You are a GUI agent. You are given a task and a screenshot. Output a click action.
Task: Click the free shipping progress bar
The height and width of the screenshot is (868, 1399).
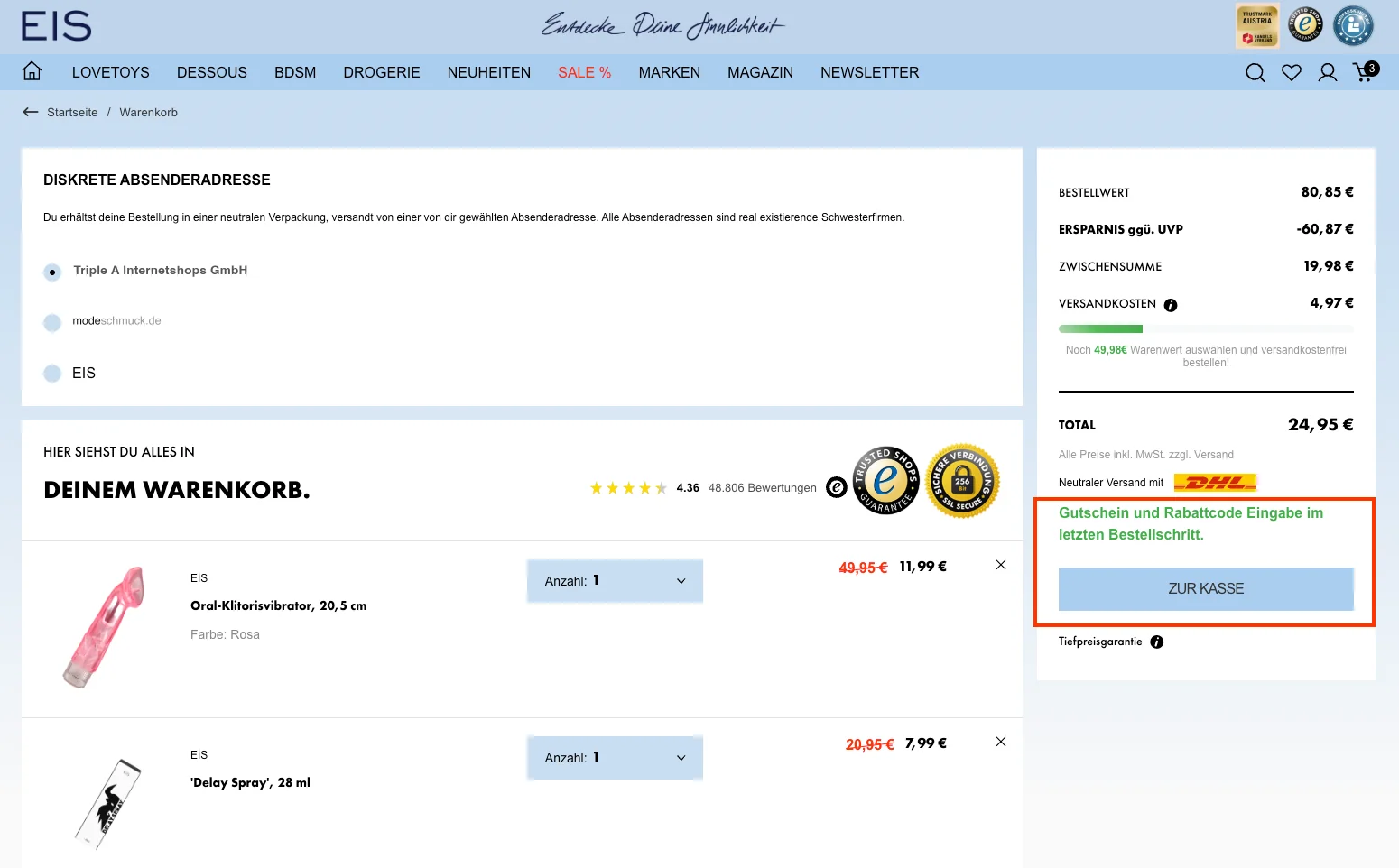point(1206,329)
